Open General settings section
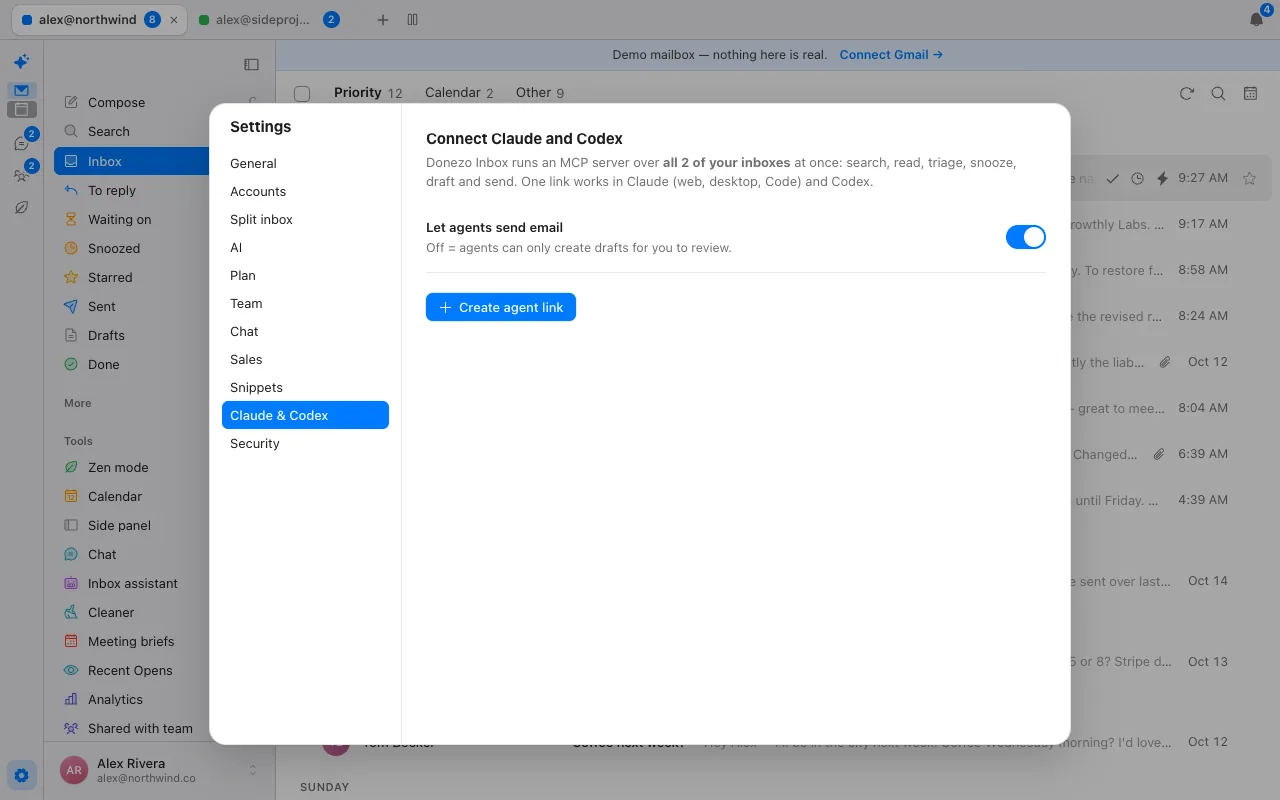This screenshot has height=800, width=1280. (x=305, y=163)
